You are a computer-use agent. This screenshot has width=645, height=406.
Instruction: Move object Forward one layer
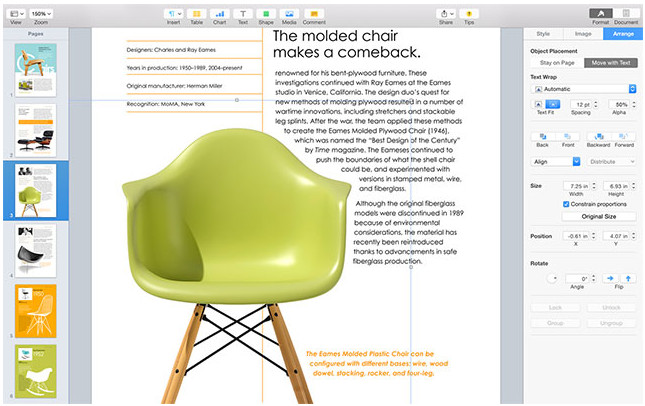point(624,137)
